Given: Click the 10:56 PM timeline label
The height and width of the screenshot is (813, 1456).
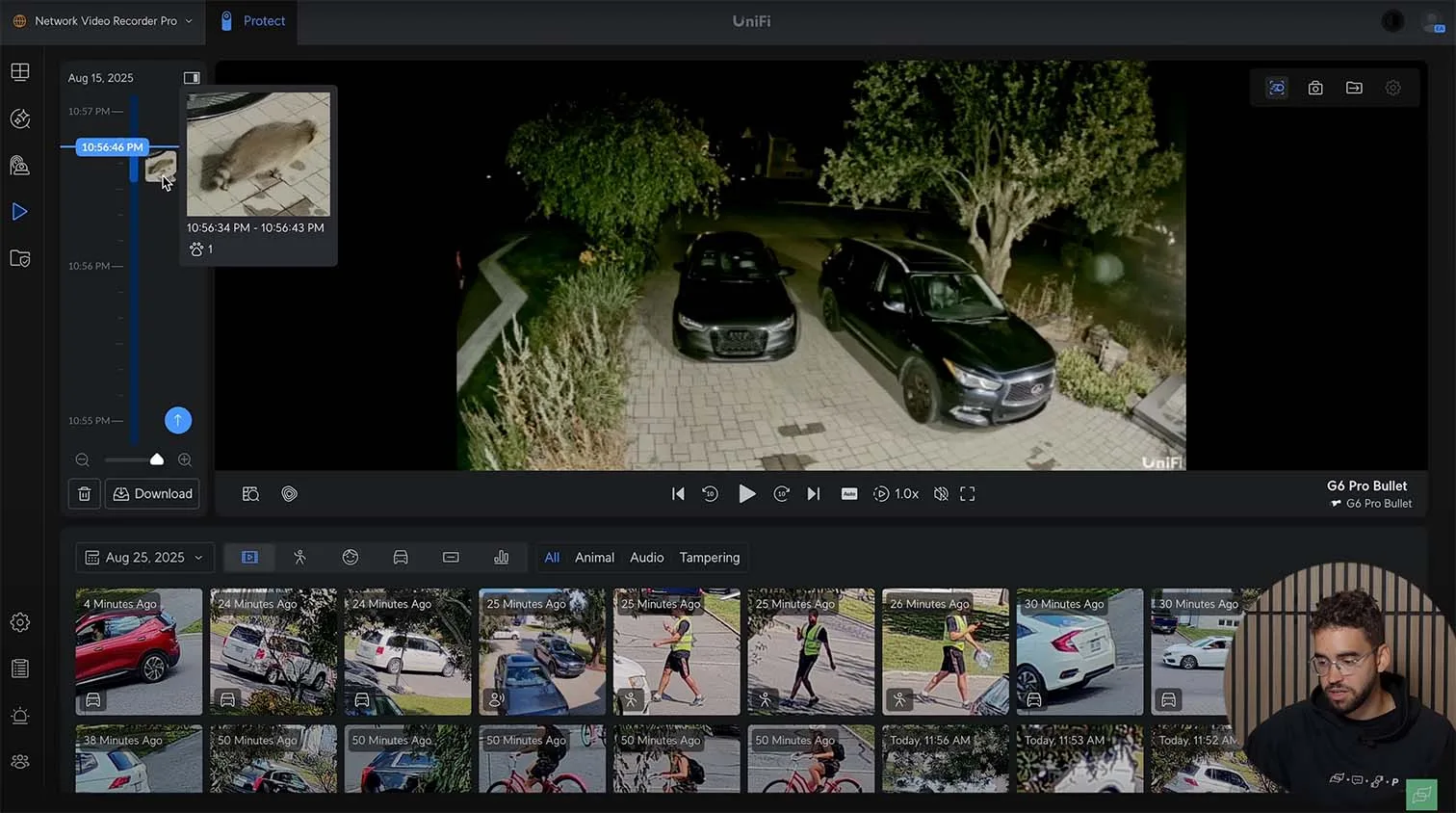Looking at the screenshot, I should tap(89, 266).
